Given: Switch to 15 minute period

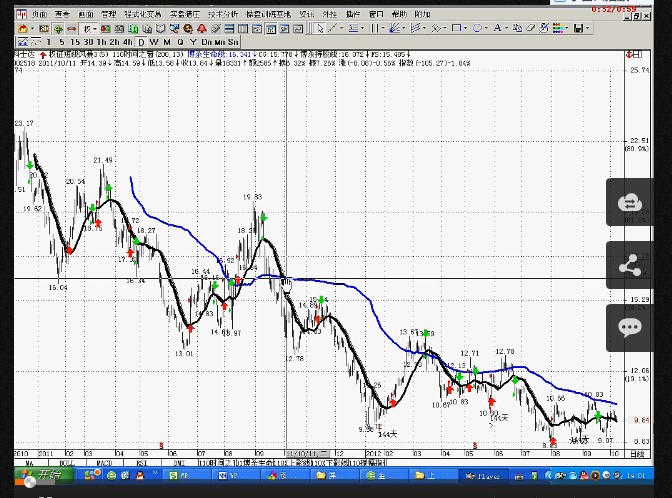Looking at the screenshot, I should (x=75, y=42).
